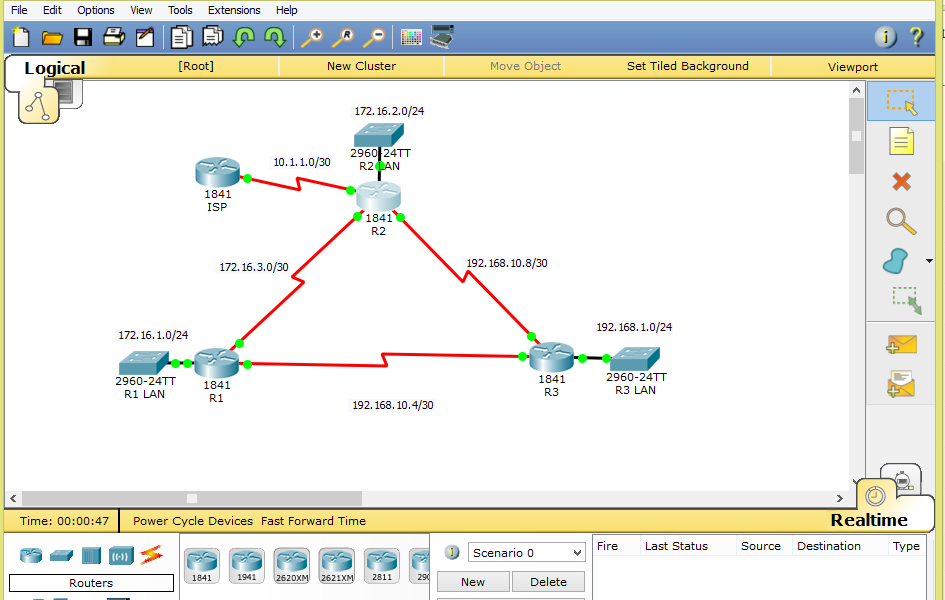Click the Zoom In toolbar icon

(311, 37)
